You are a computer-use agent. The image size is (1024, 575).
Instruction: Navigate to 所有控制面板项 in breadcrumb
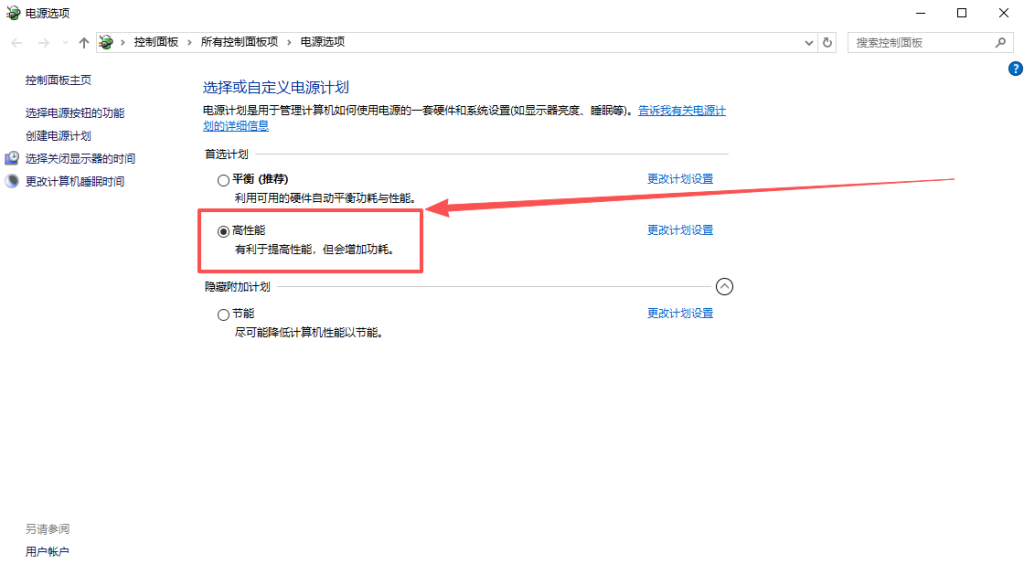tap(239, 42)
